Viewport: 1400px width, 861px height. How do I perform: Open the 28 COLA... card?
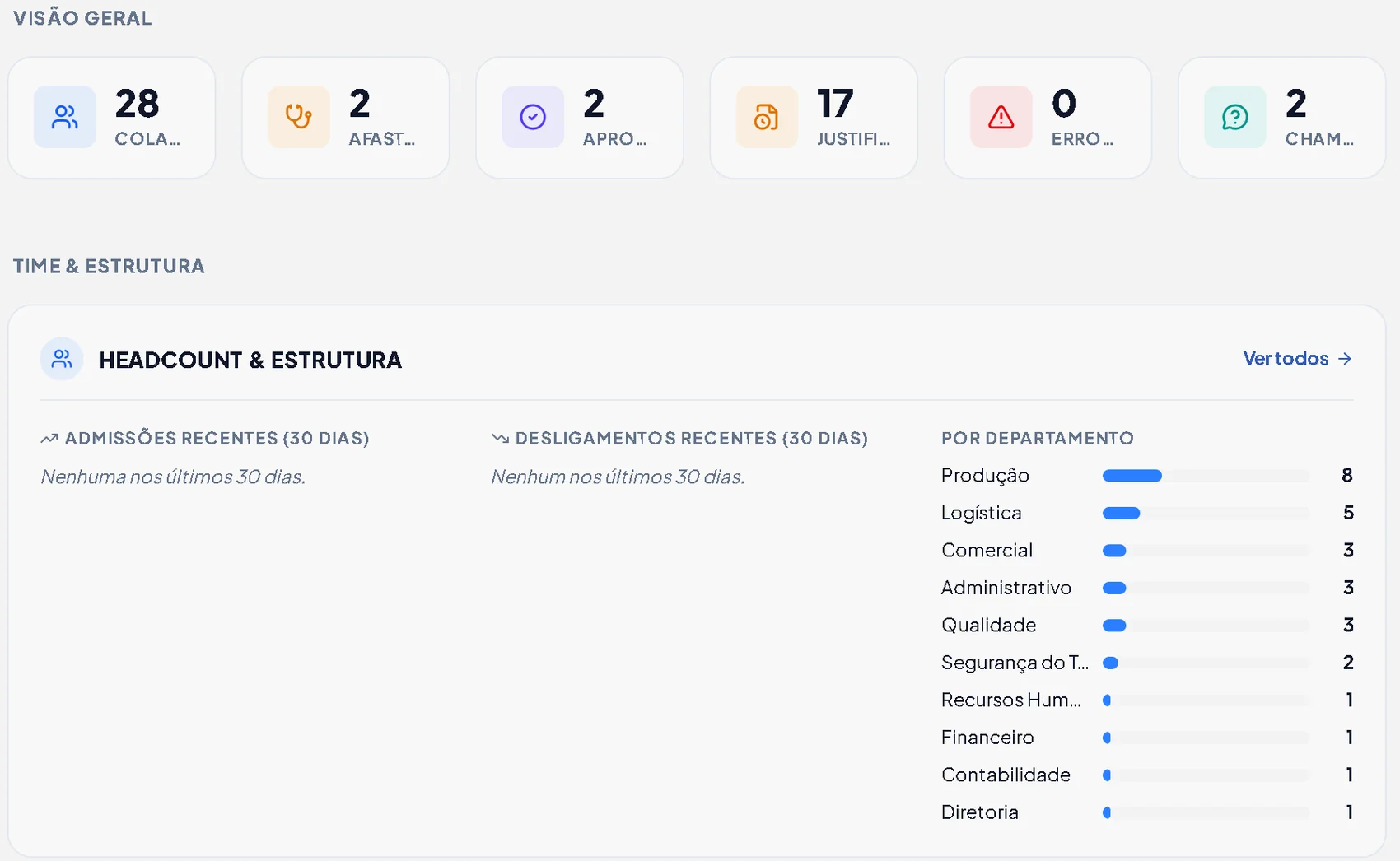112,118
